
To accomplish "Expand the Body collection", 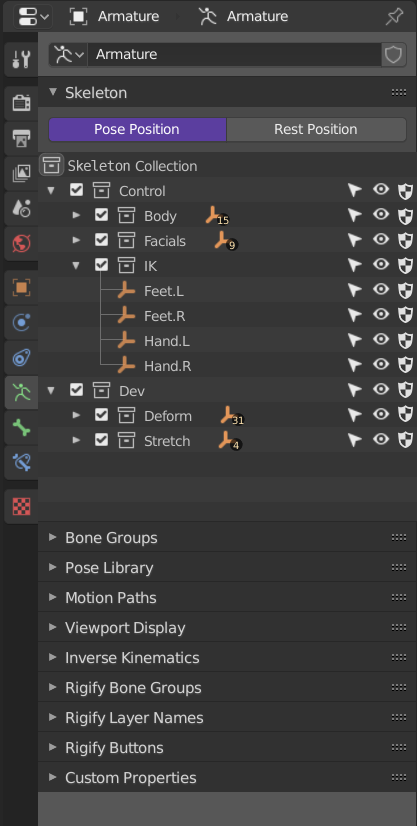I will click(76, 215).
